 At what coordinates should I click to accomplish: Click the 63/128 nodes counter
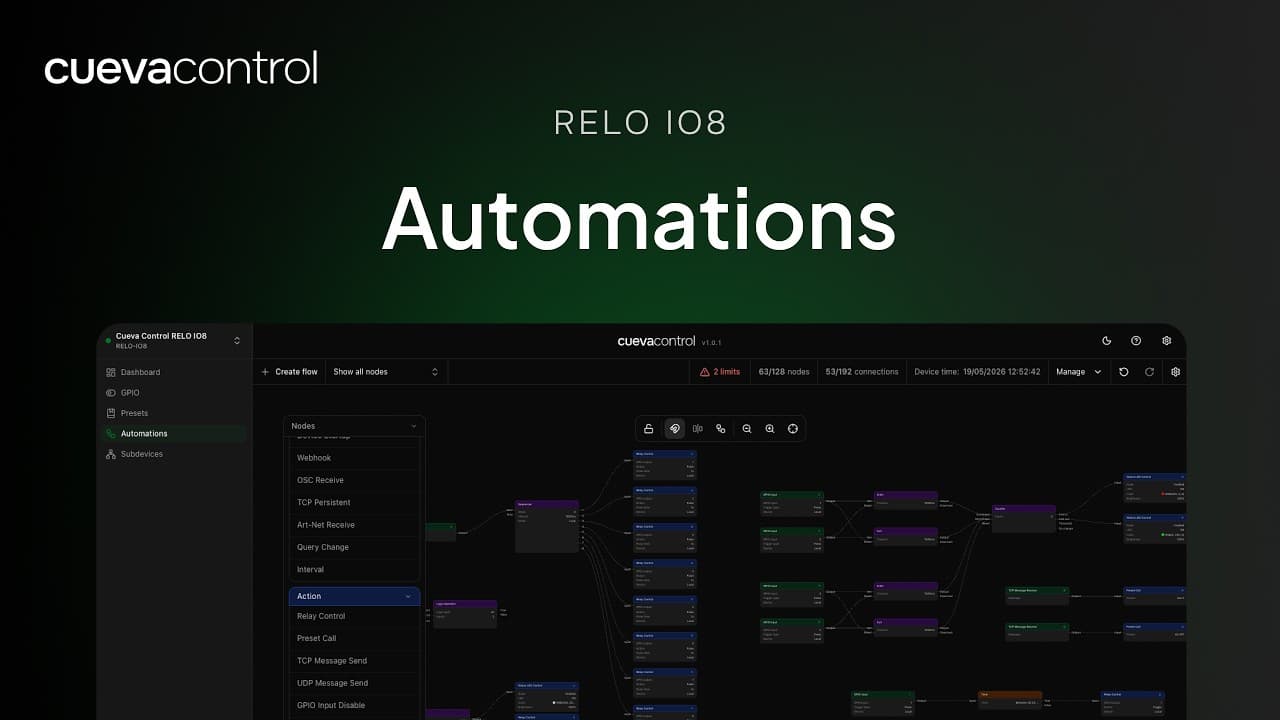click(784, 372)
